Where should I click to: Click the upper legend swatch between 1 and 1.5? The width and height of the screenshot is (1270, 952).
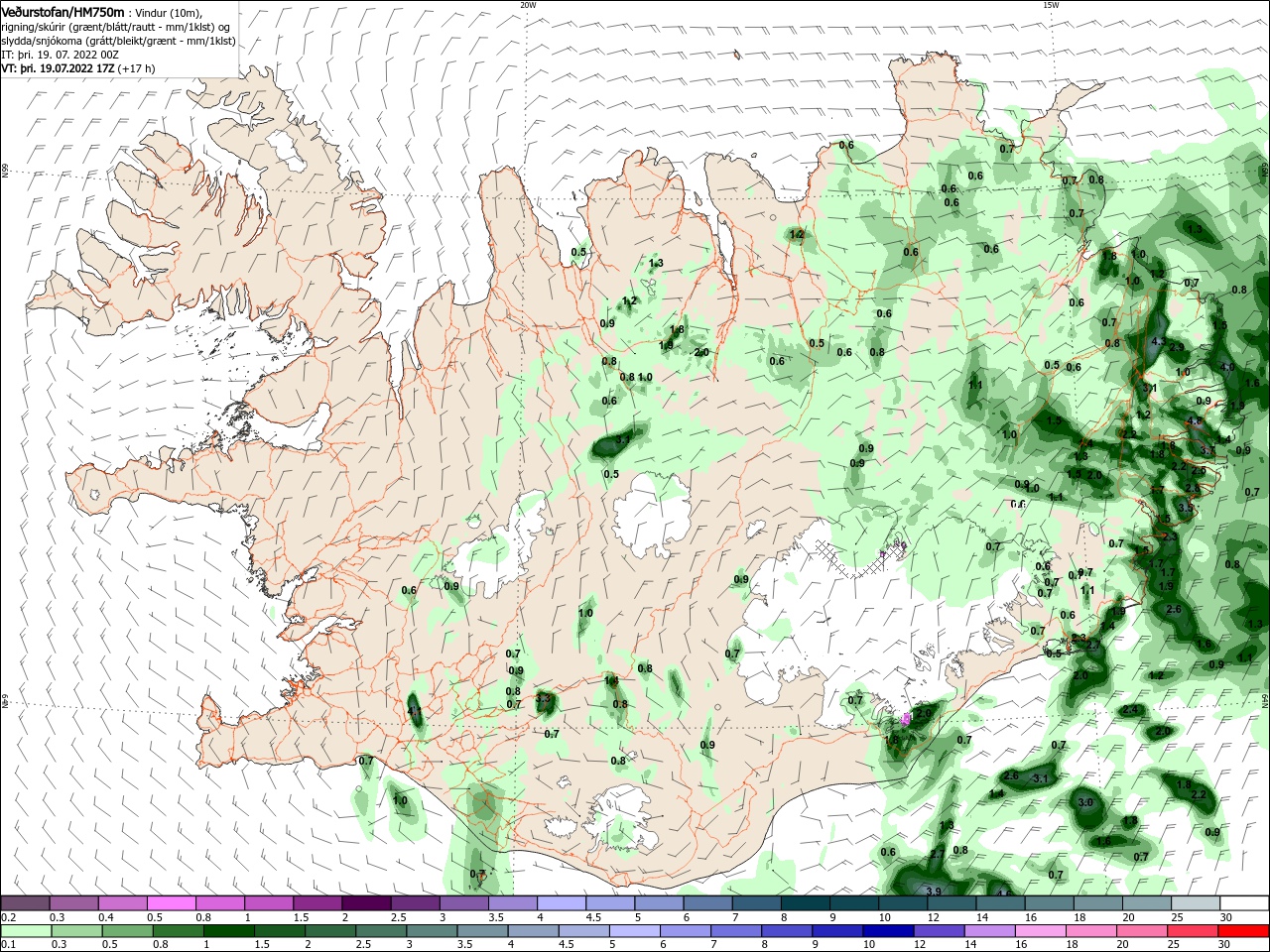(x=269, y=903)
